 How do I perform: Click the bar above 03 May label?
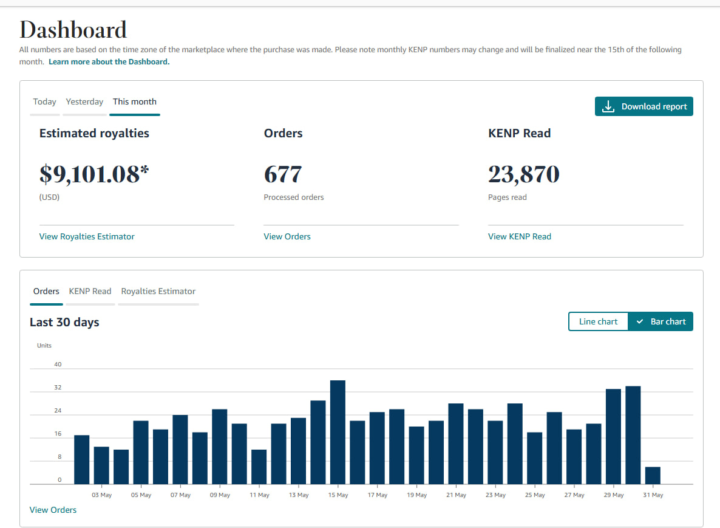click(101, 466)
